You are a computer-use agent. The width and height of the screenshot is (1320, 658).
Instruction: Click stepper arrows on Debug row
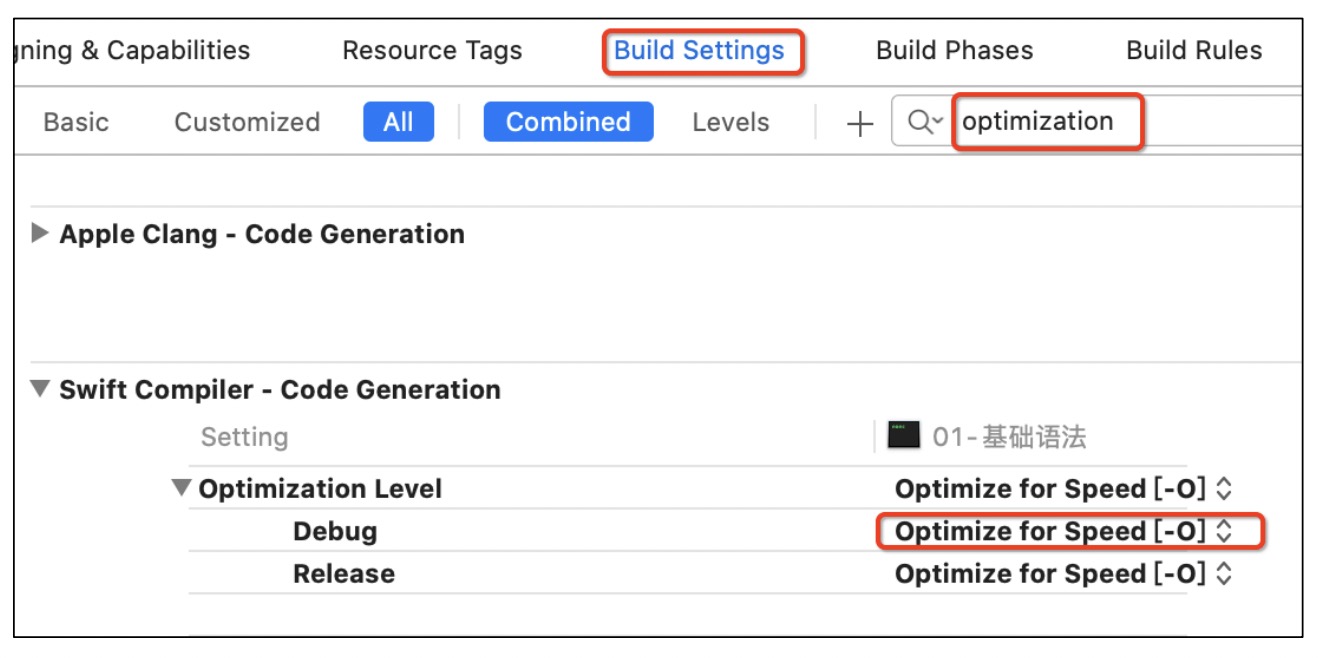coord(1224,532)
